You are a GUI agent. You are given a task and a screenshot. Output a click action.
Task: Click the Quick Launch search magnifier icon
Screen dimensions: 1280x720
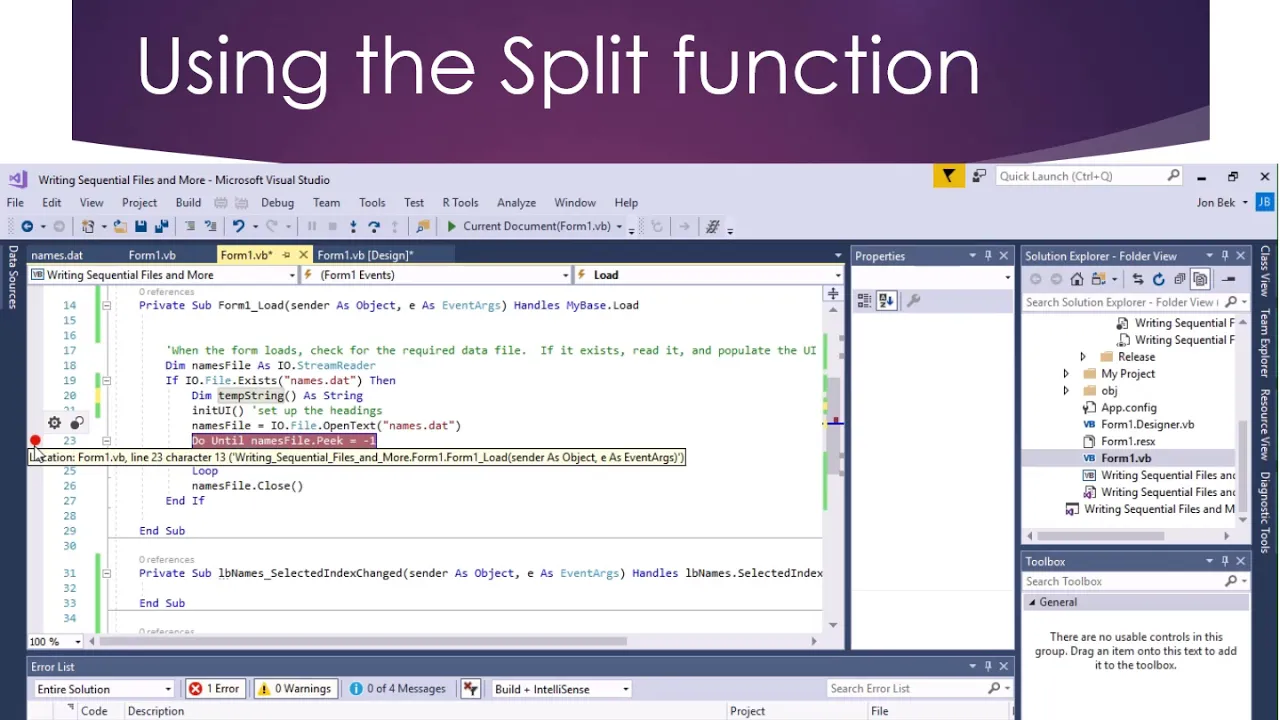[1174, 176]
